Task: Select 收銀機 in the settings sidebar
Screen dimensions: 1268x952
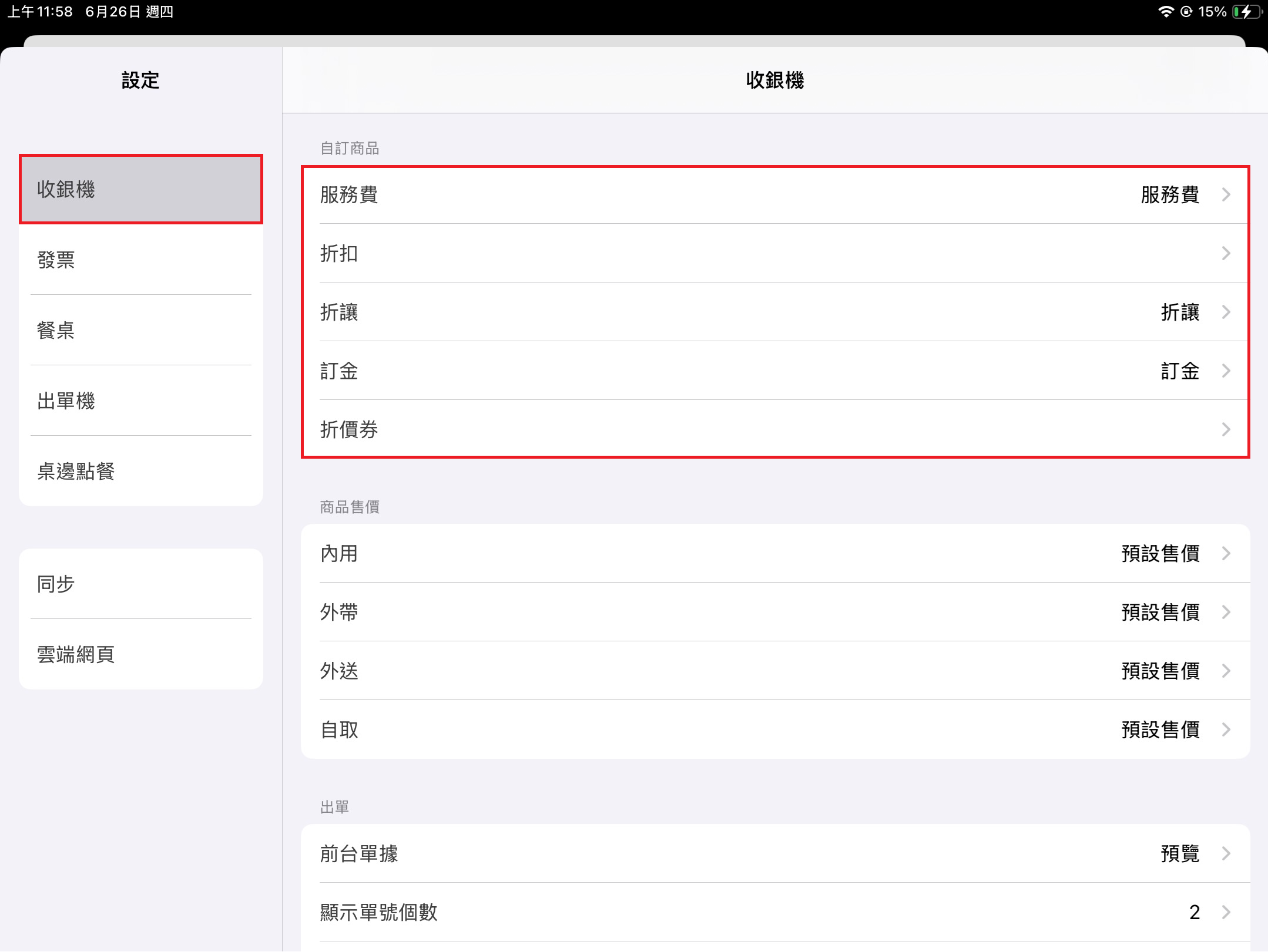Action: point(141,190)
